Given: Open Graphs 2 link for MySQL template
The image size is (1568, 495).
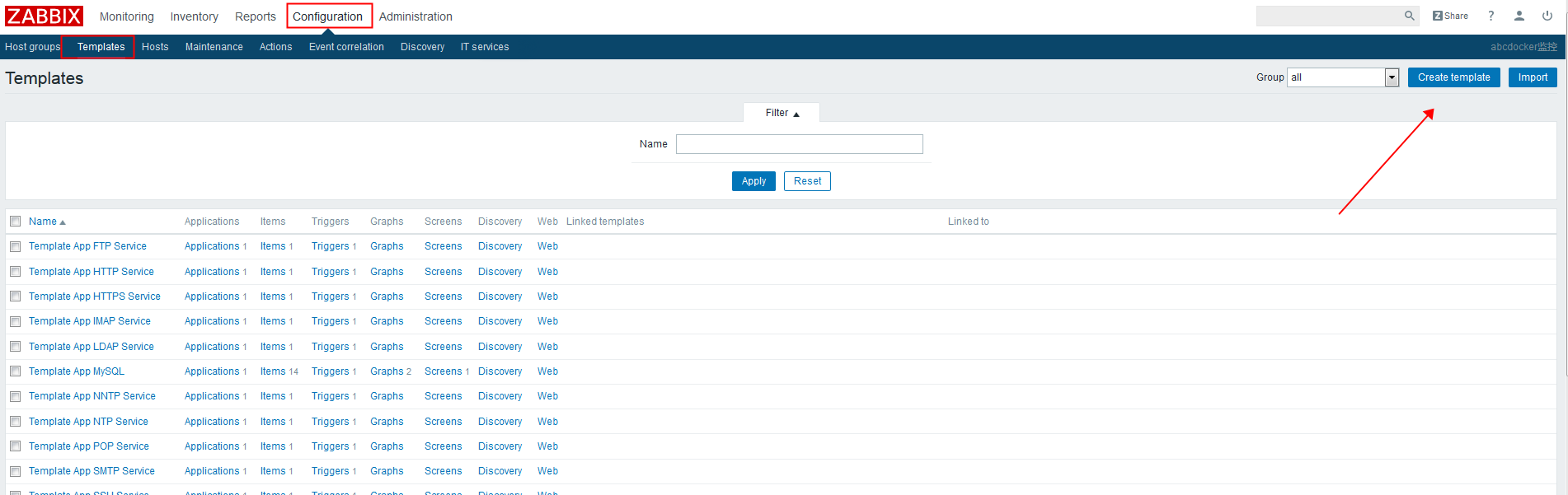Looking at the screenshot, I should tap(390, 371).
